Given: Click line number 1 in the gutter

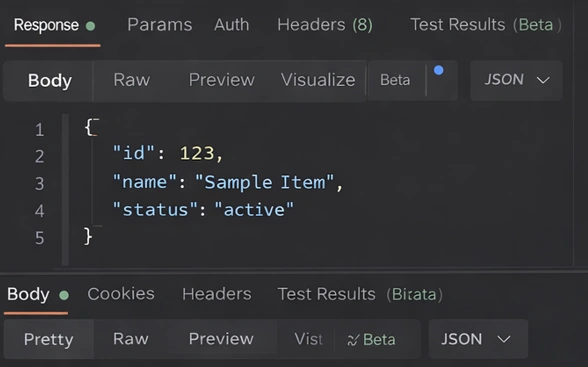Looking at the screenshot, I should point(39,130).
